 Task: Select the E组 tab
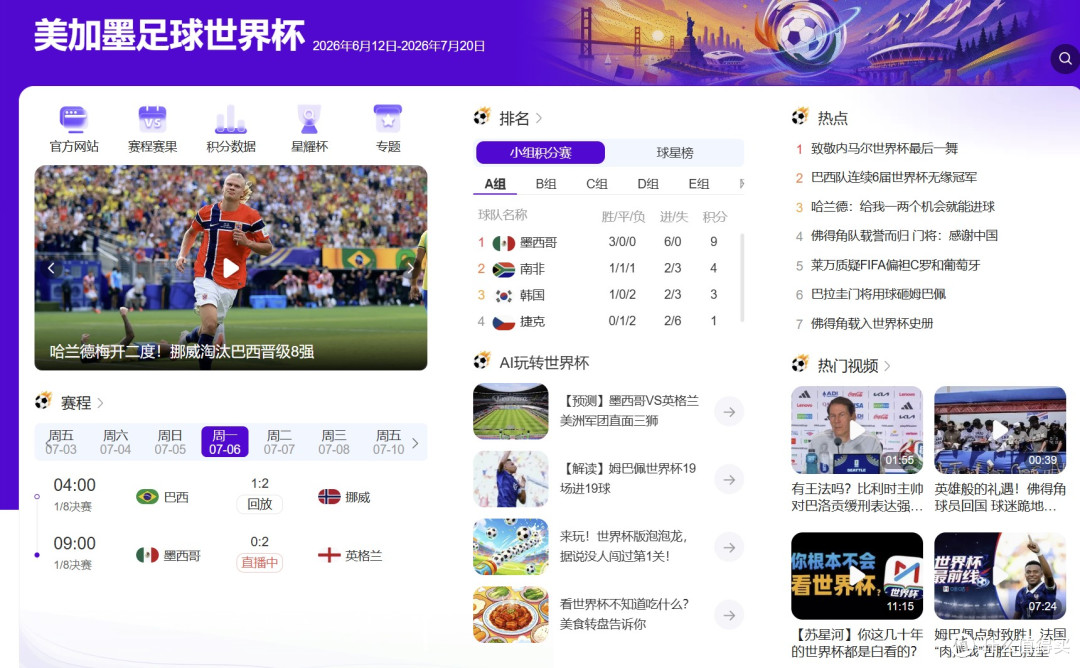coord(699,184)
